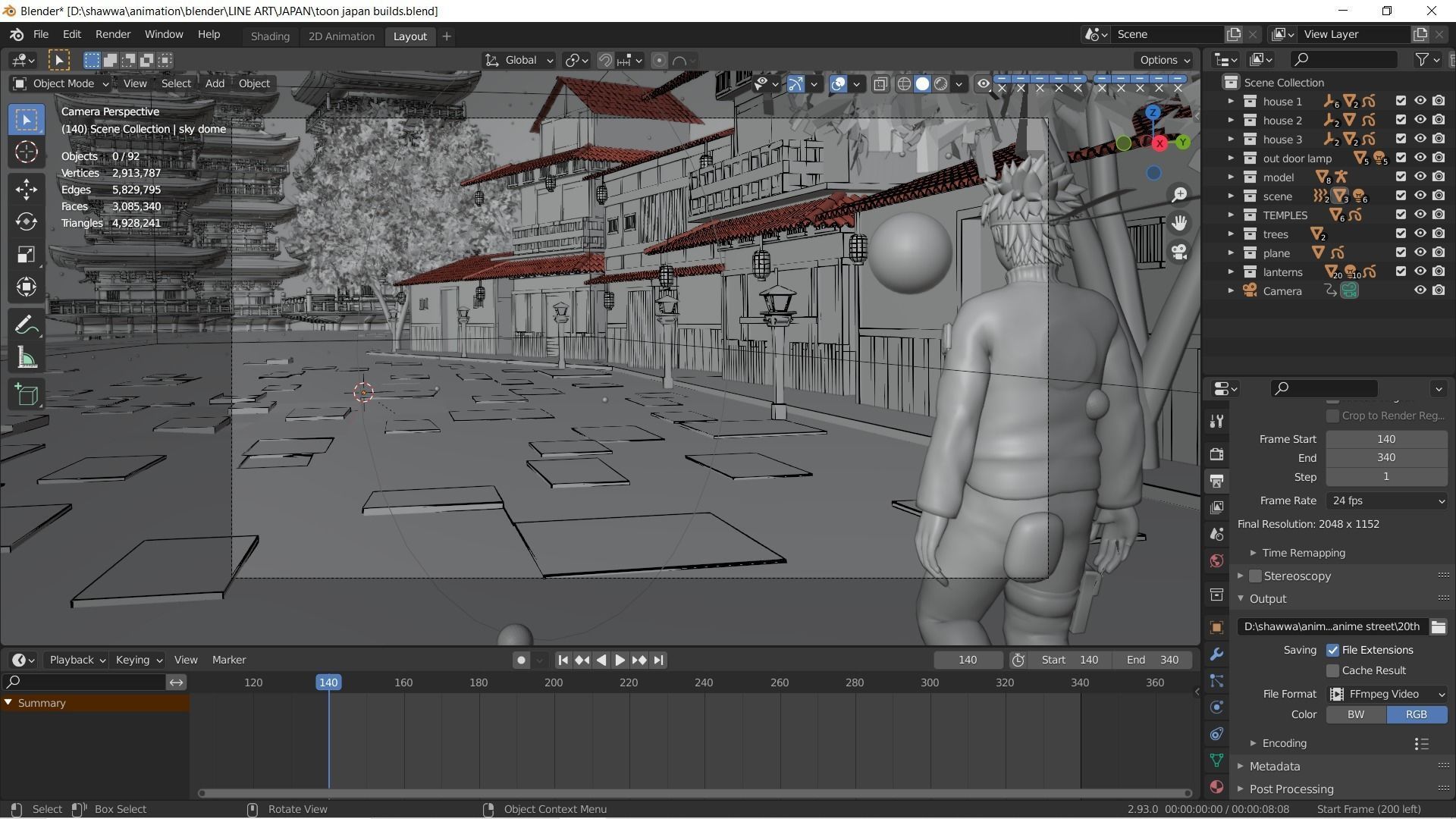Open the Material properties tab
The image size is (1456, 819).
pyautogui.click(x=1217, y=787)
